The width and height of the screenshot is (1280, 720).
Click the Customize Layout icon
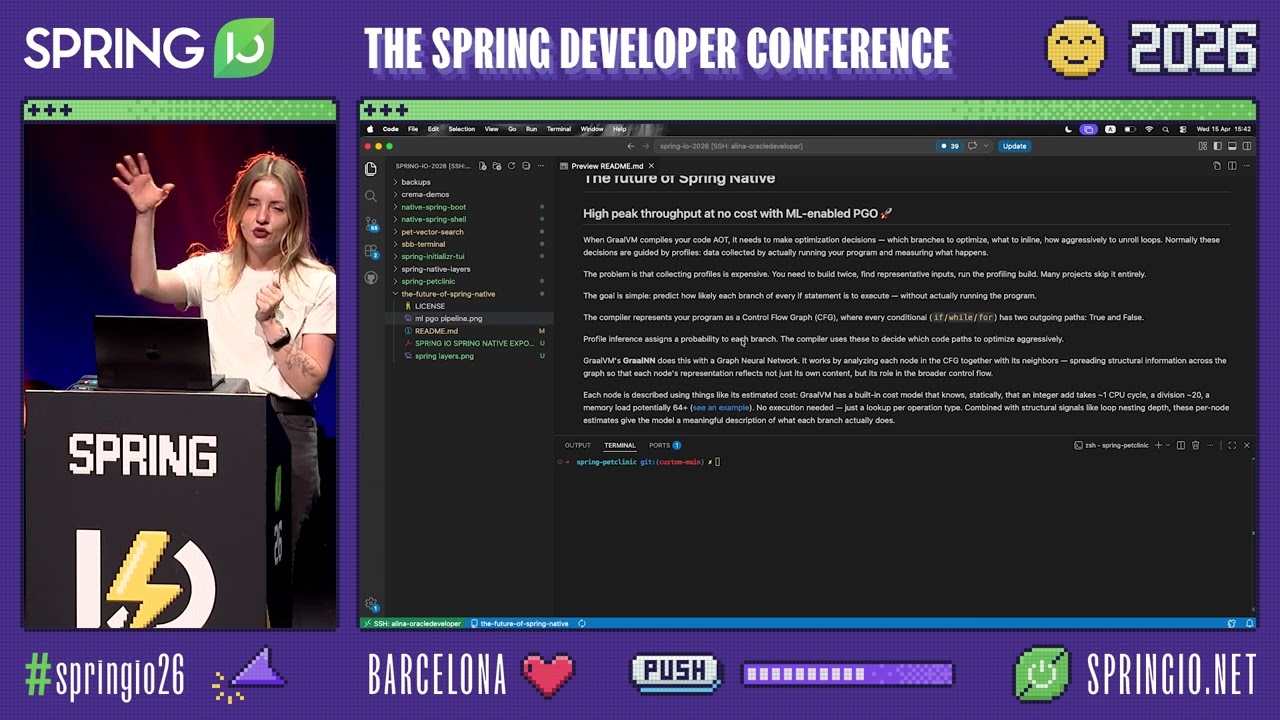1203,146
